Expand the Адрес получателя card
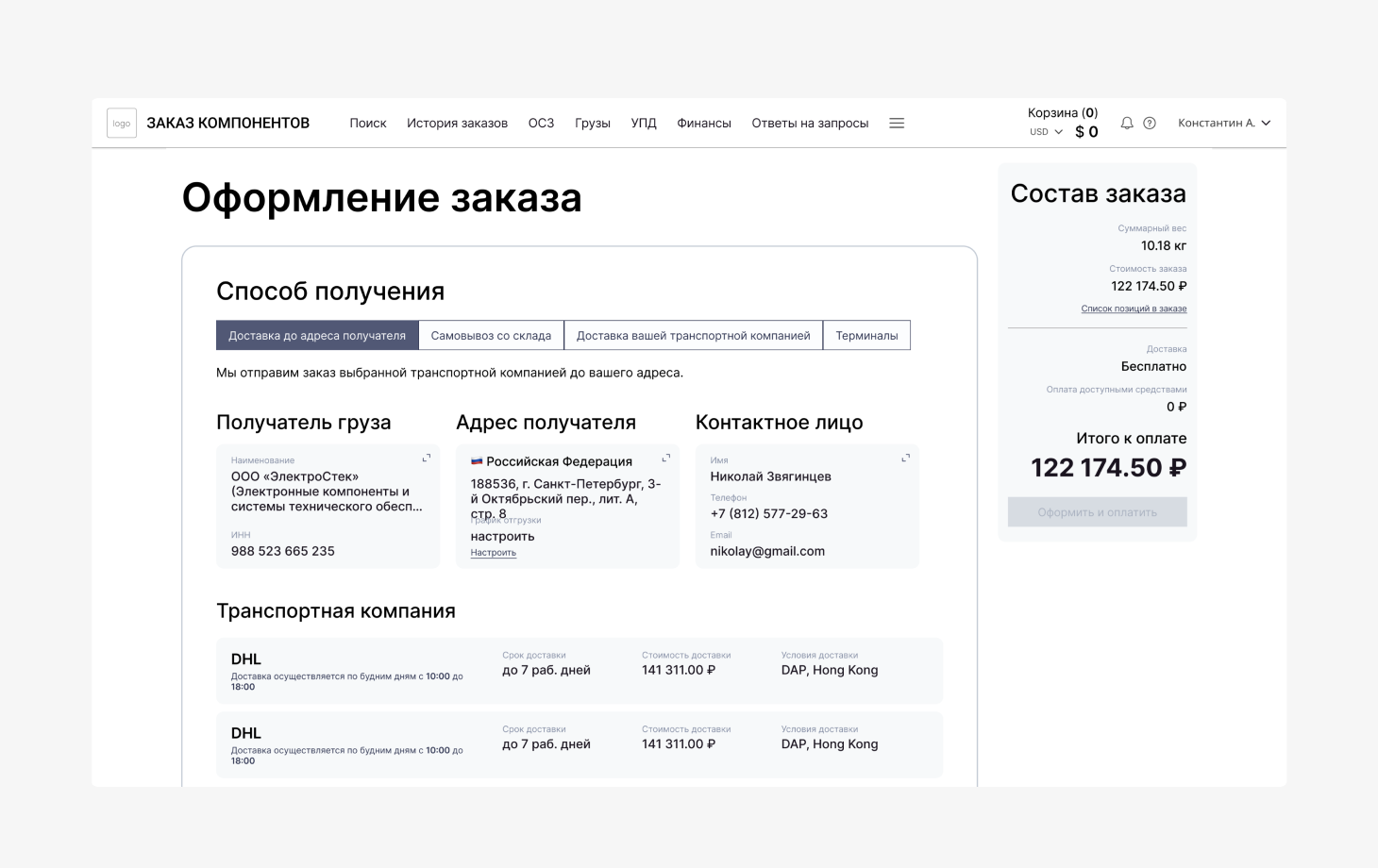1378x868 pixels. pyautogui.click(x=666, y=458)
